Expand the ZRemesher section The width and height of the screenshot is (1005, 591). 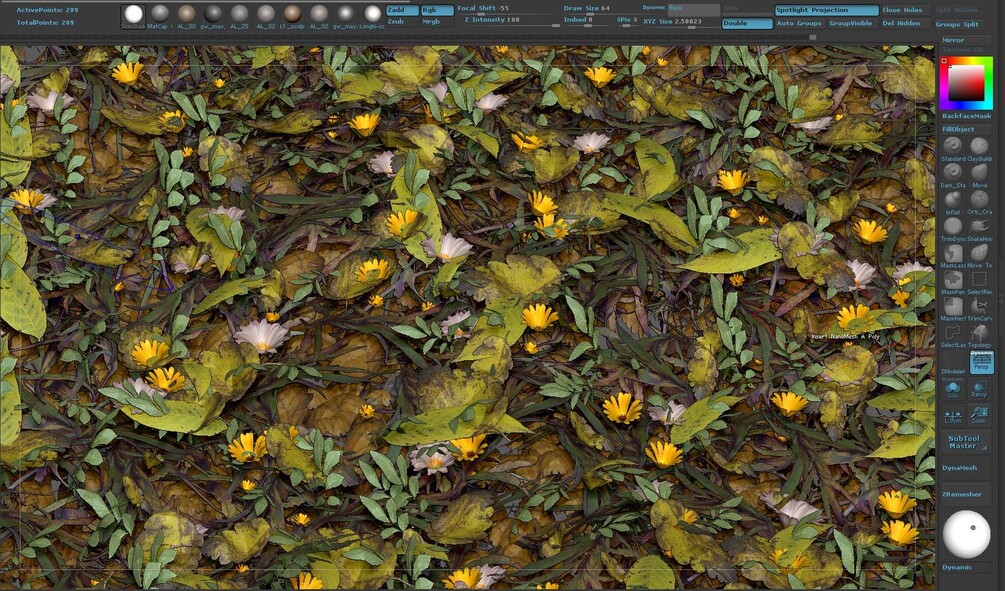[x=961, y=494]
